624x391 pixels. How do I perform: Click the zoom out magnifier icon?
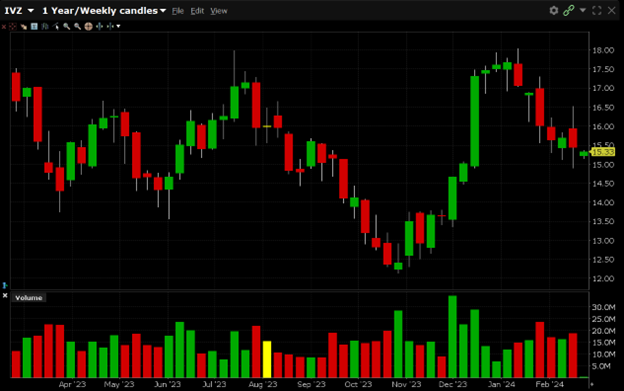[77, 26]
